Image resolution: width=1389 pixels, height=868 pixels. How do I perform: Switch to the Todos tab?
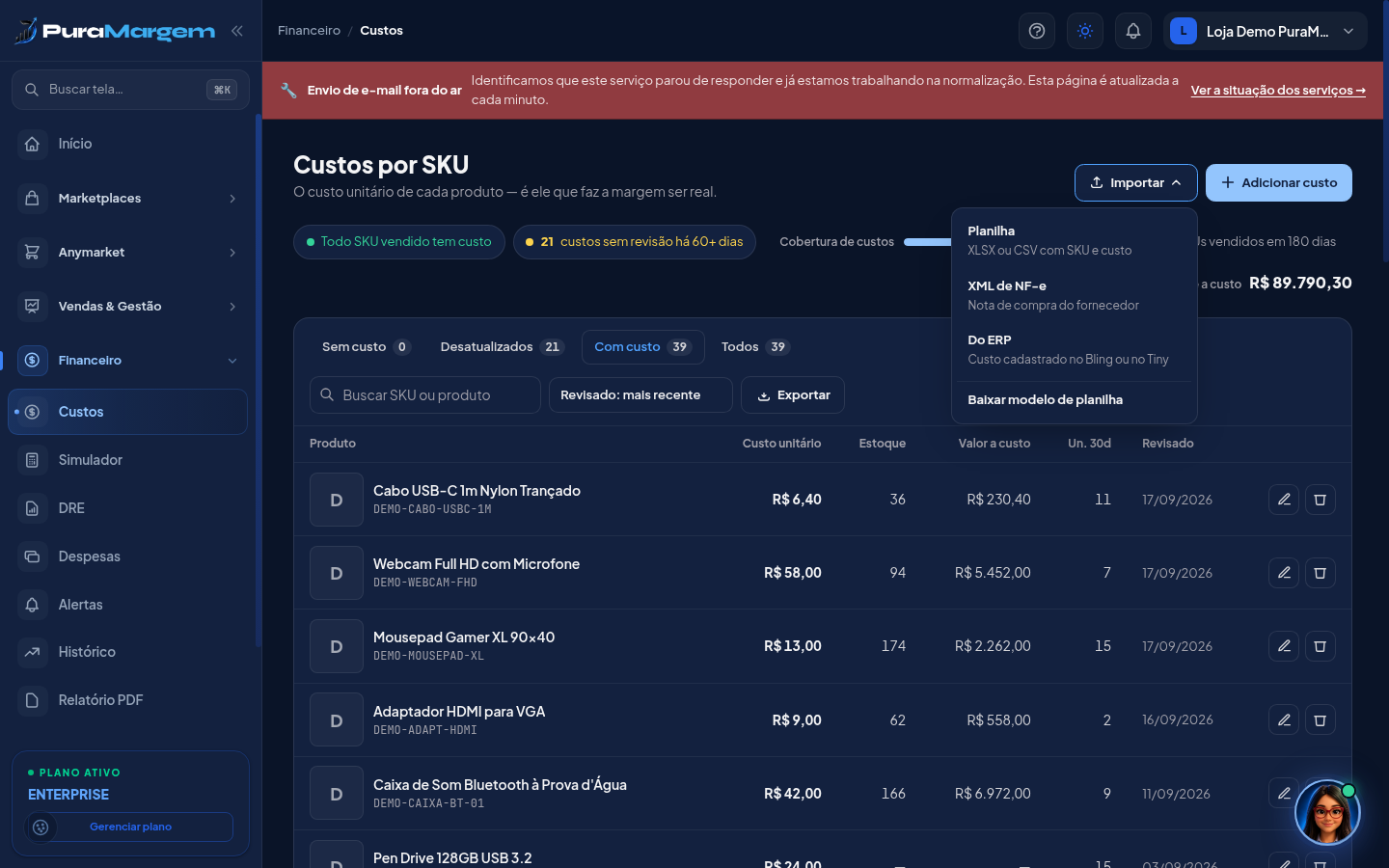[755, 347]
